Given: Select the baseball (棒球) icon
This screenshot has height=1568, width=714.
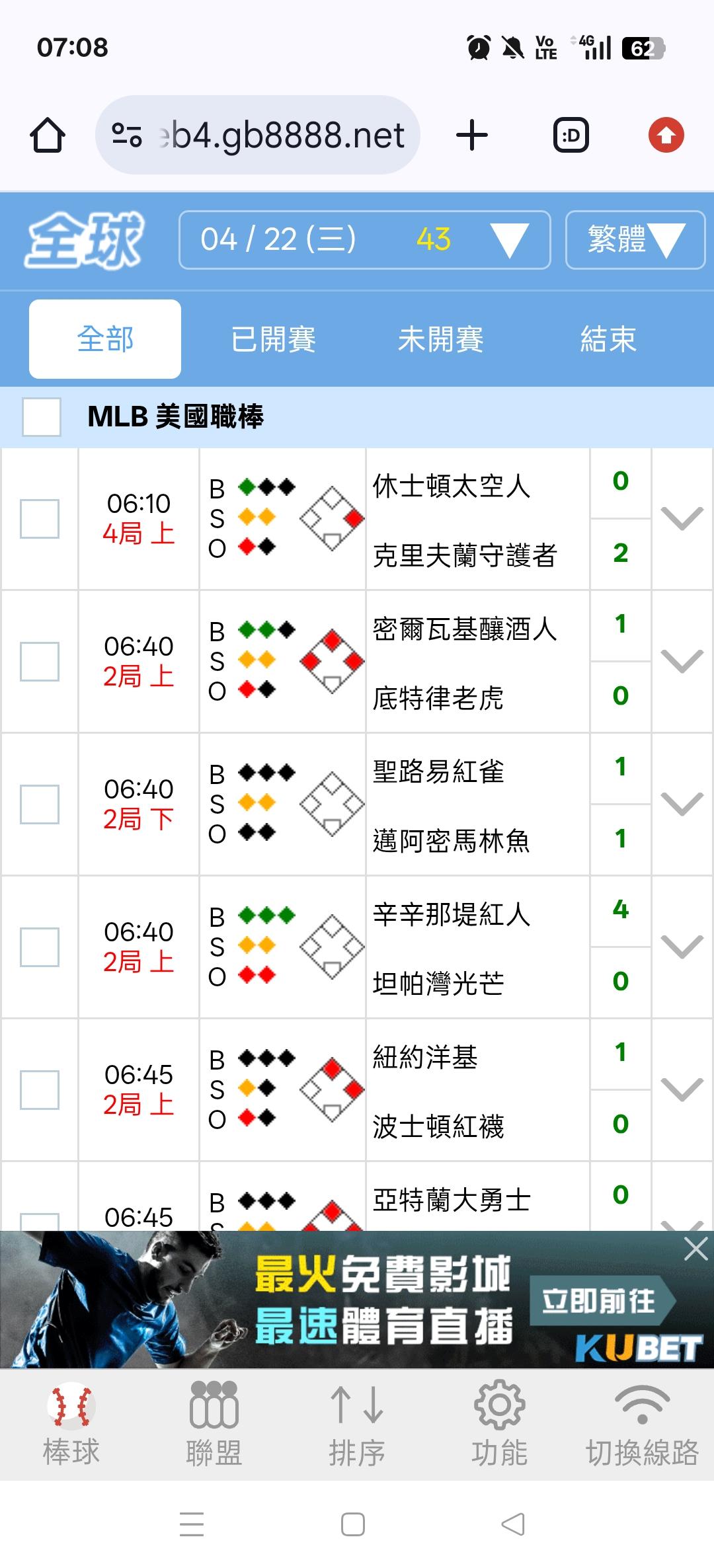Looking at the screenshot, I should 71,1405.
